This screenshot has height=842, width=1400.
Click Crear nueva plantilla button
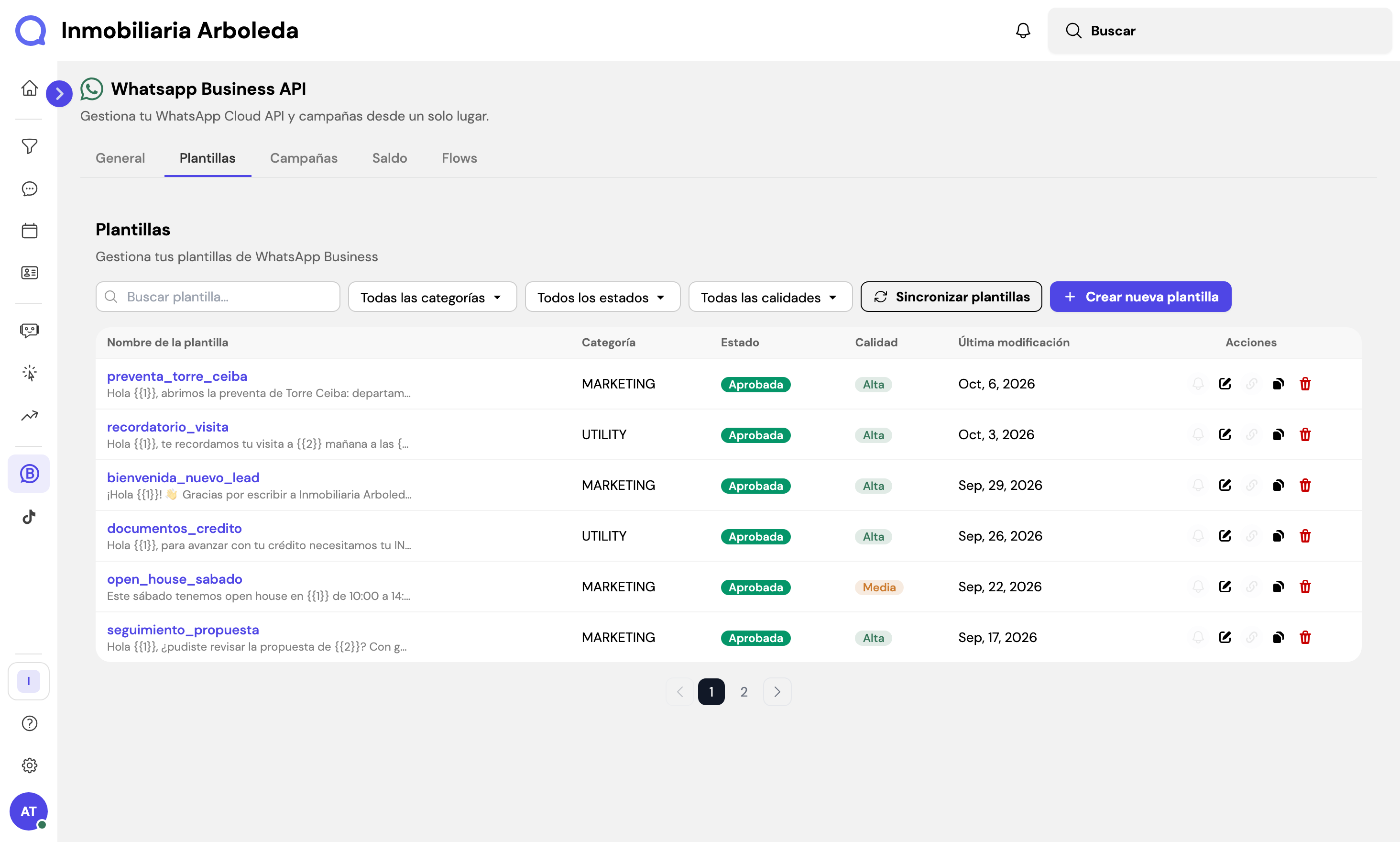click(x=1140, y=297)
